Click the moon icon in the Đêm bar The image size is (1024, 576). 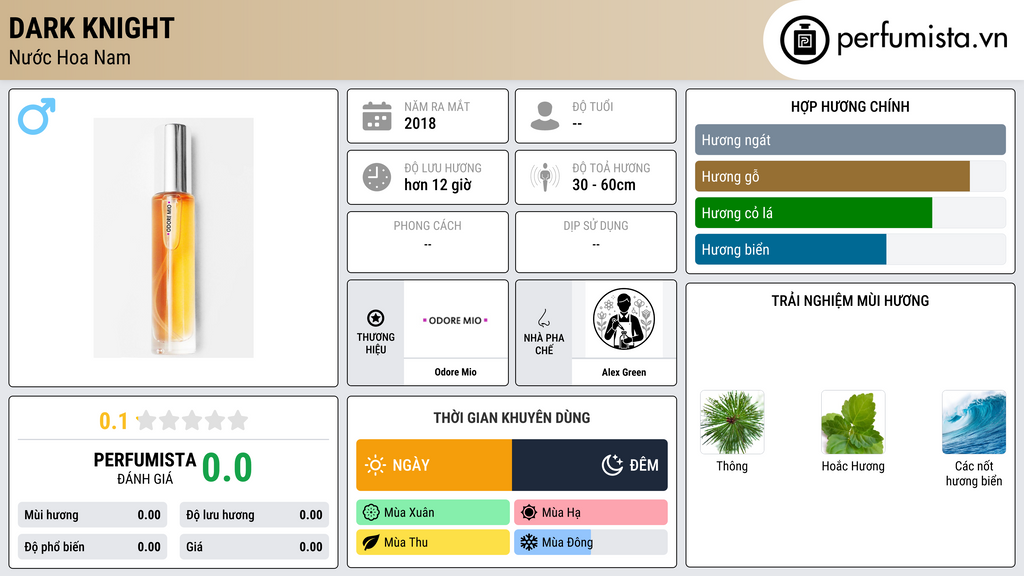point(612,465)
